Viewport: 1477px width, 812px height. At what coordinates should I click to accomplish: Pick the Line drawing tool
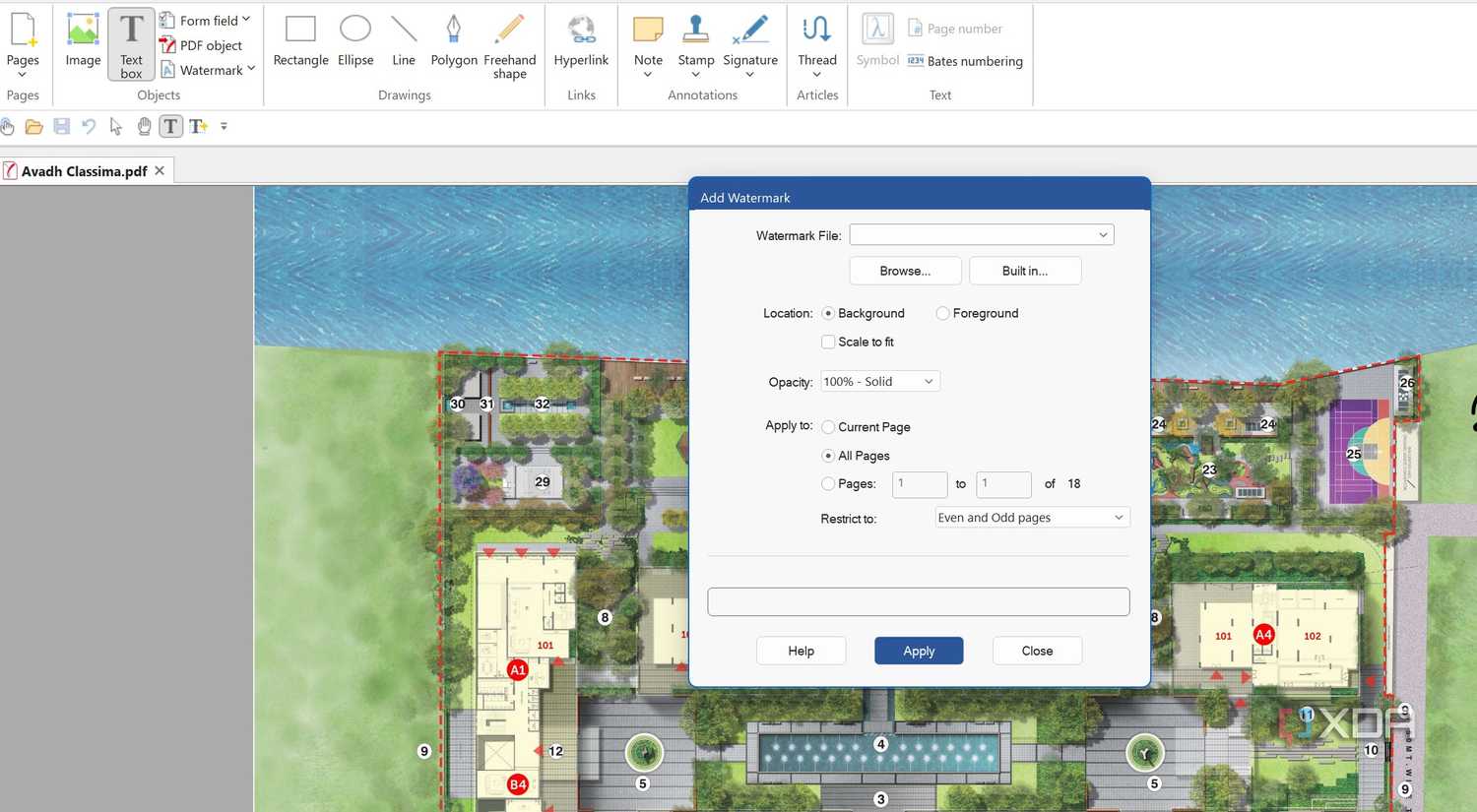coord(404,41)
